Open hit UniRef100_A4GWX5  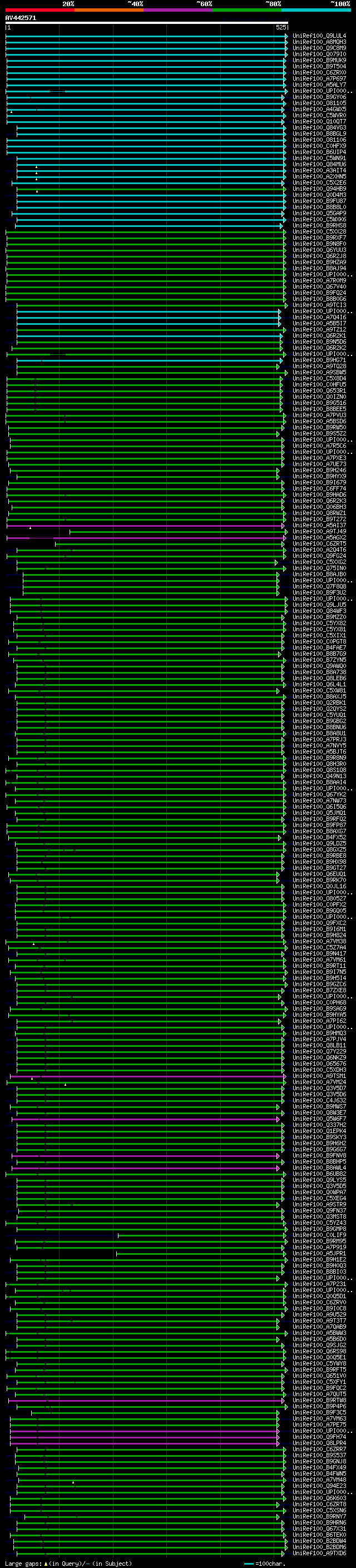click(x=319, y=110)
